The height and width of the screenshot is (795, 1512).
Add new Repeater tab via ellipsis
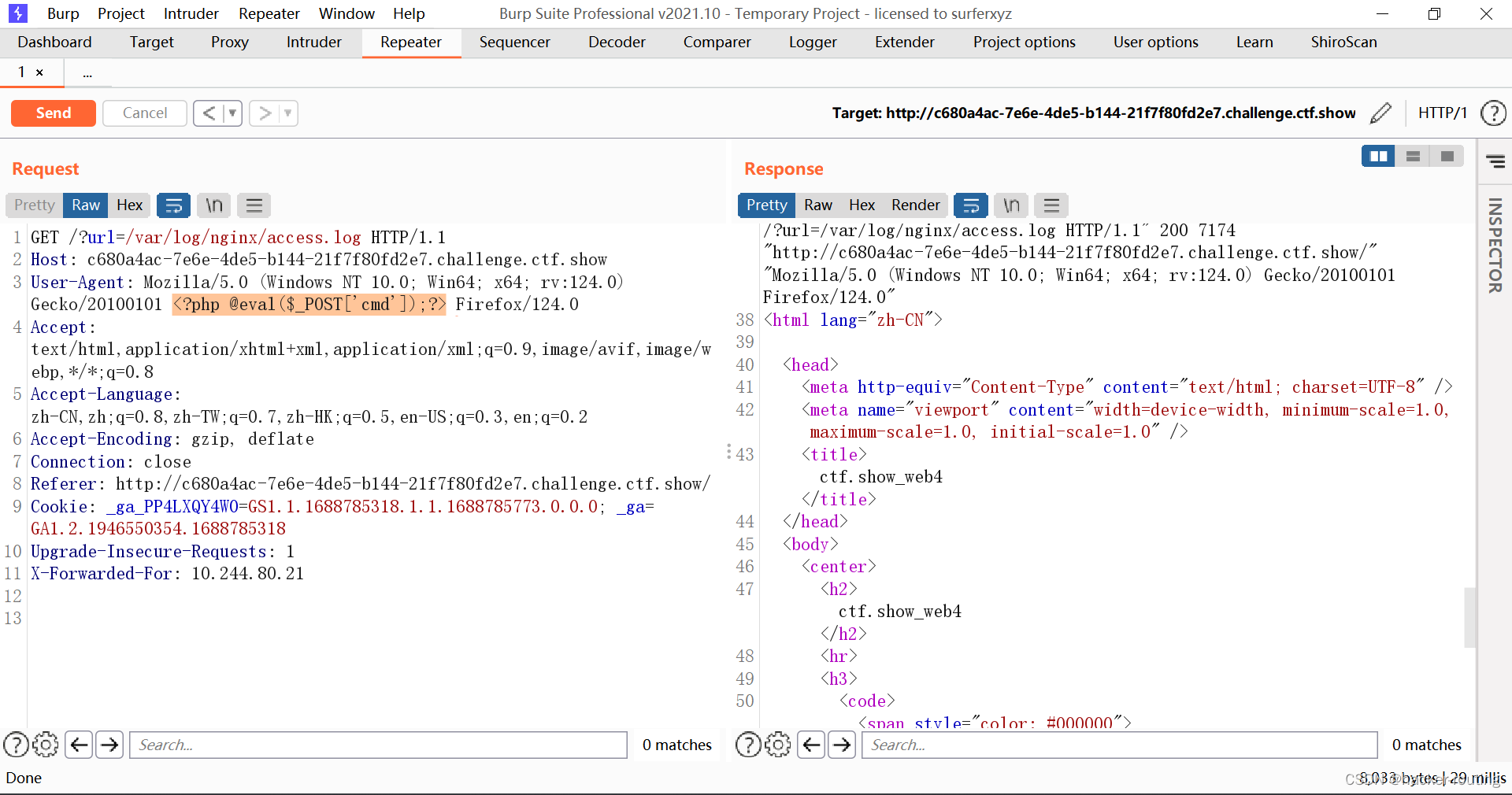pyautogui.click(x=87, y=73)
